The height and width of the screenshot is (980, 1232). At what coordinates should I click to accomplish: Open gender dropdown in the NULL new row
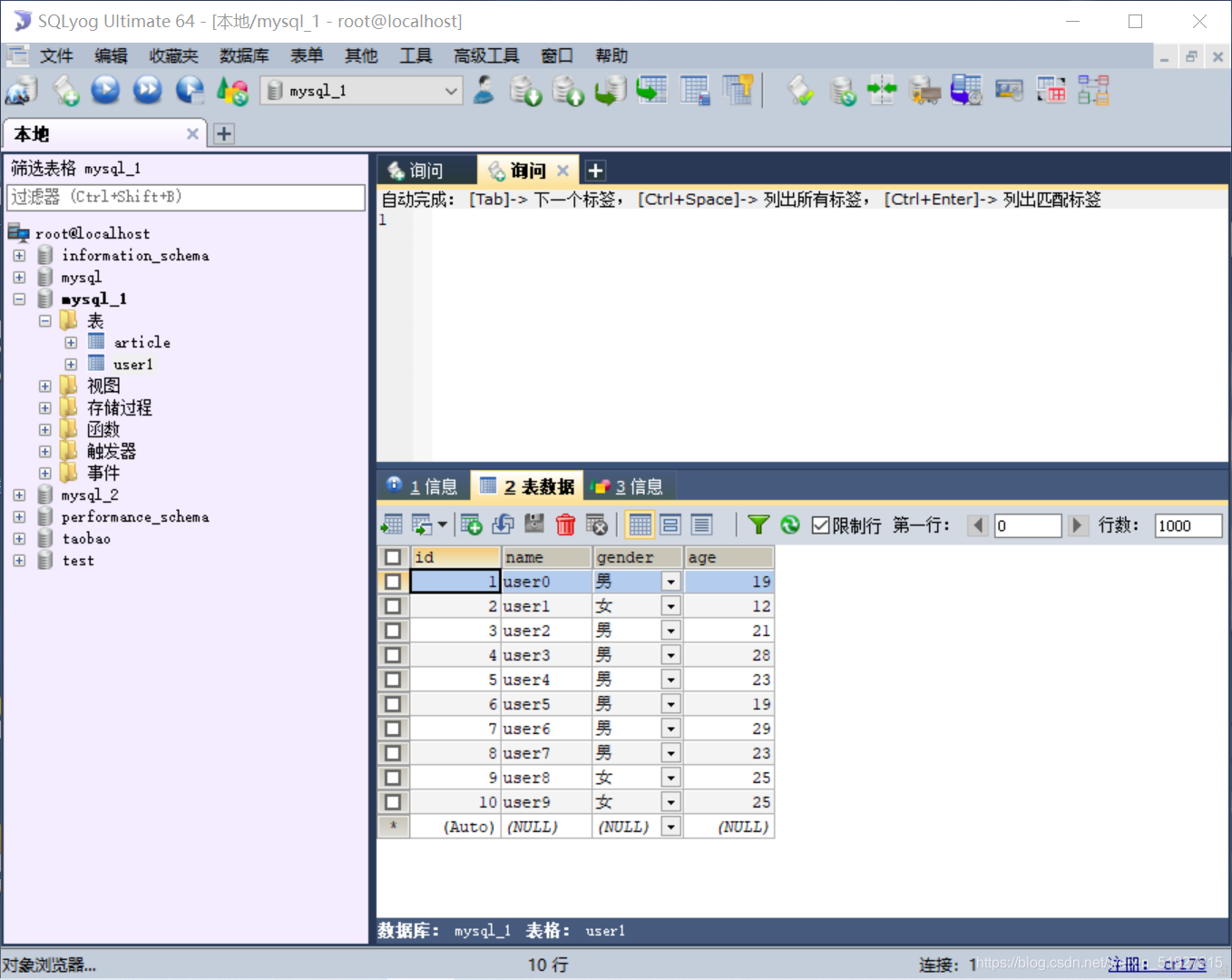pyautogui.click(x=671, y=827)
